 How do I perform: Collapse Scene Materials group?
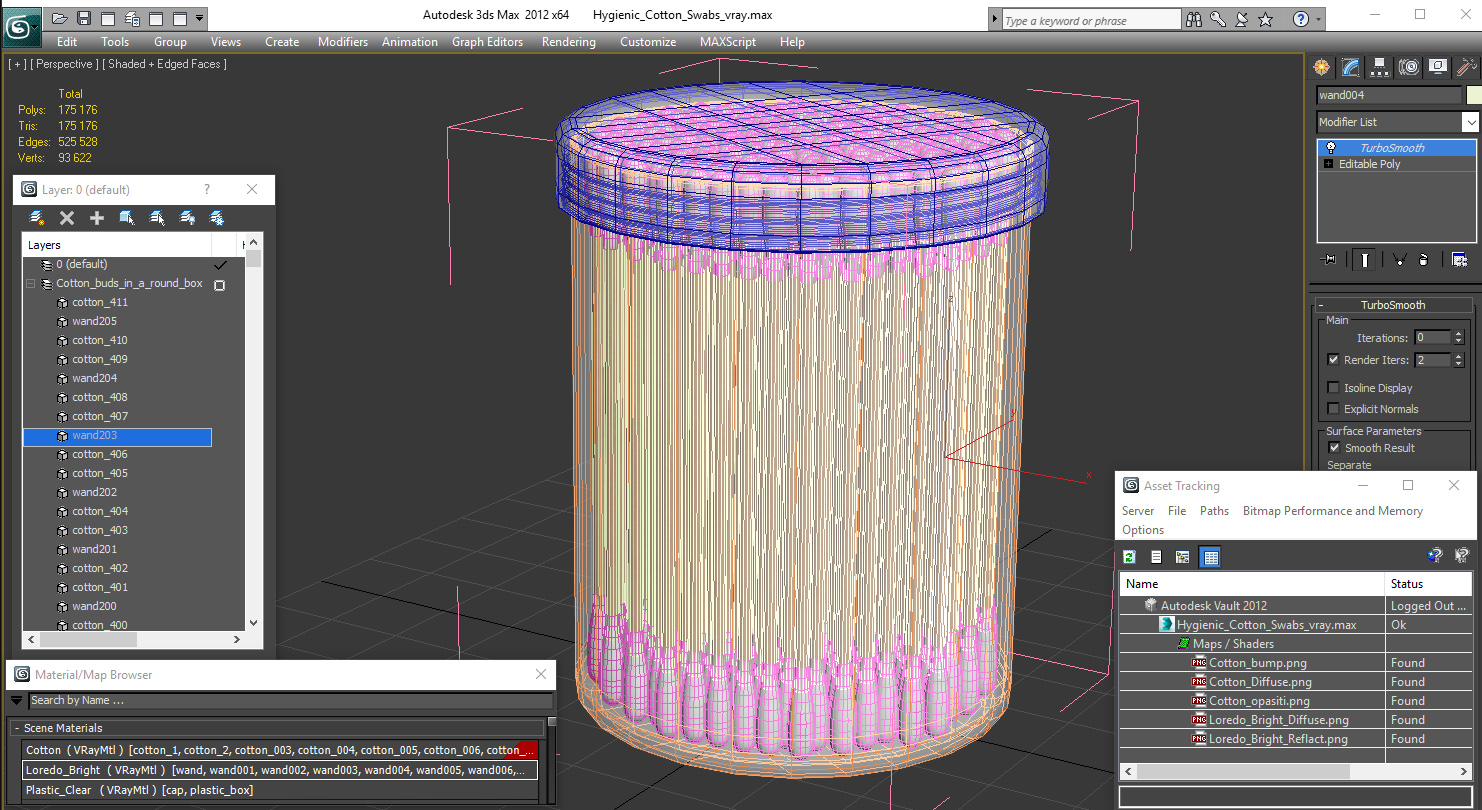tap(17, 728)
